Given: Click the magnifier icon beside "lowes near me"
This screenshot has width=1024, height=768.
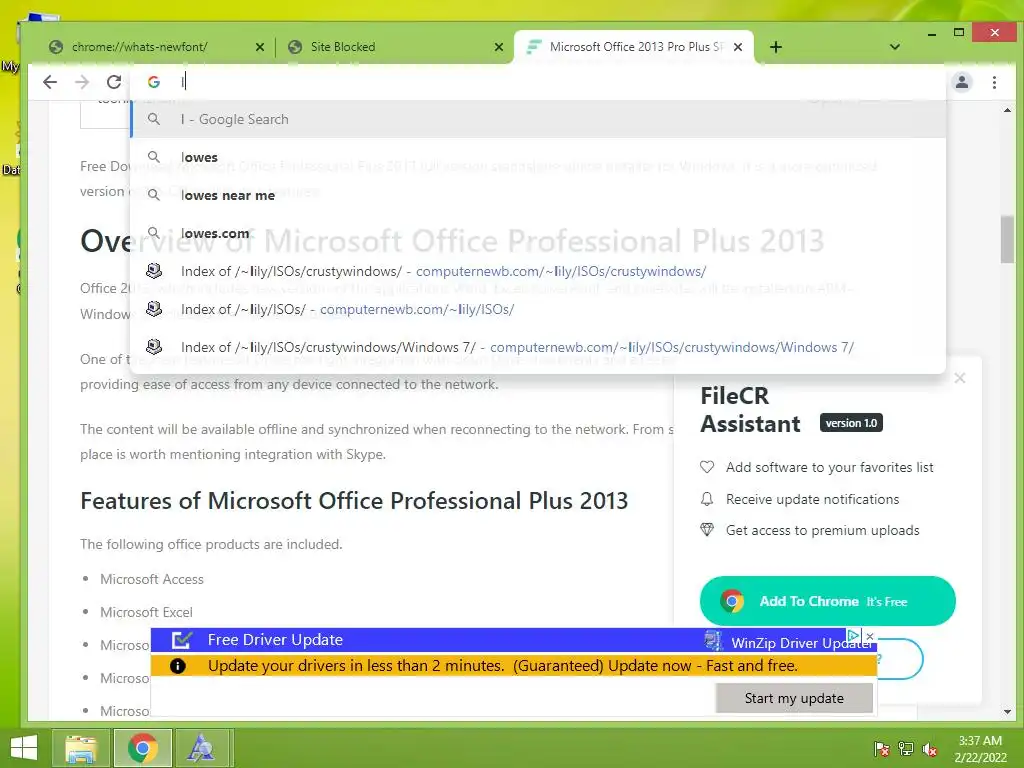Looking at the screenshot, I should tap(154, 195).
